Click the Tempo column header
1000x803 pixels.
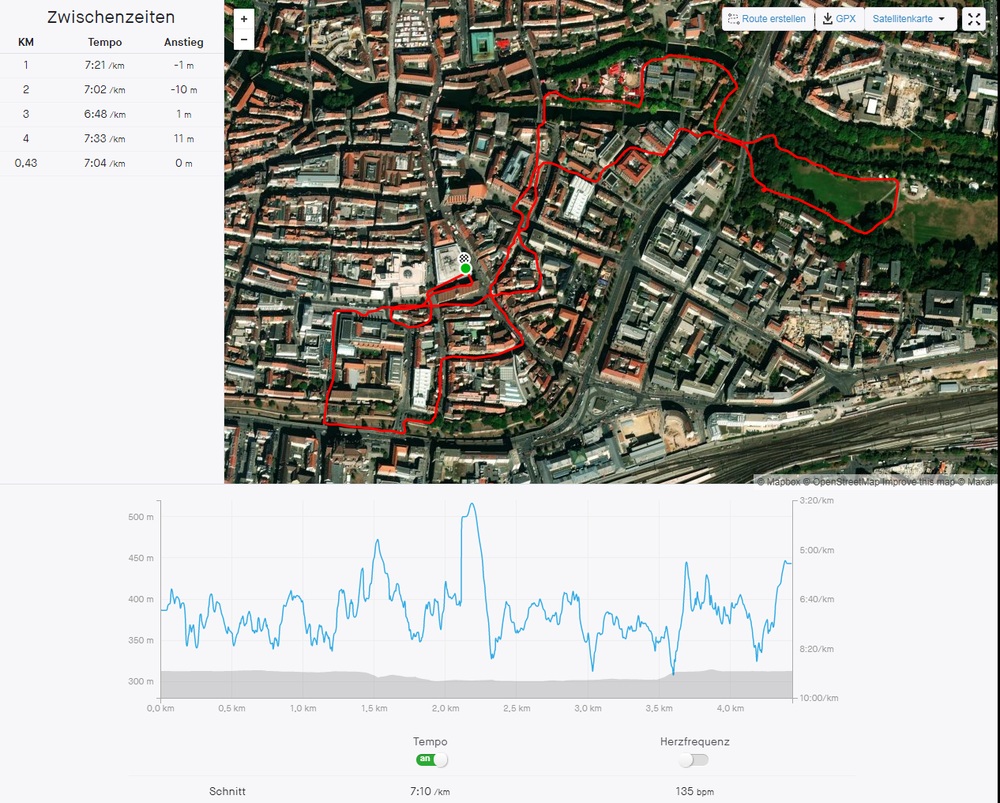tap(105, 42)
